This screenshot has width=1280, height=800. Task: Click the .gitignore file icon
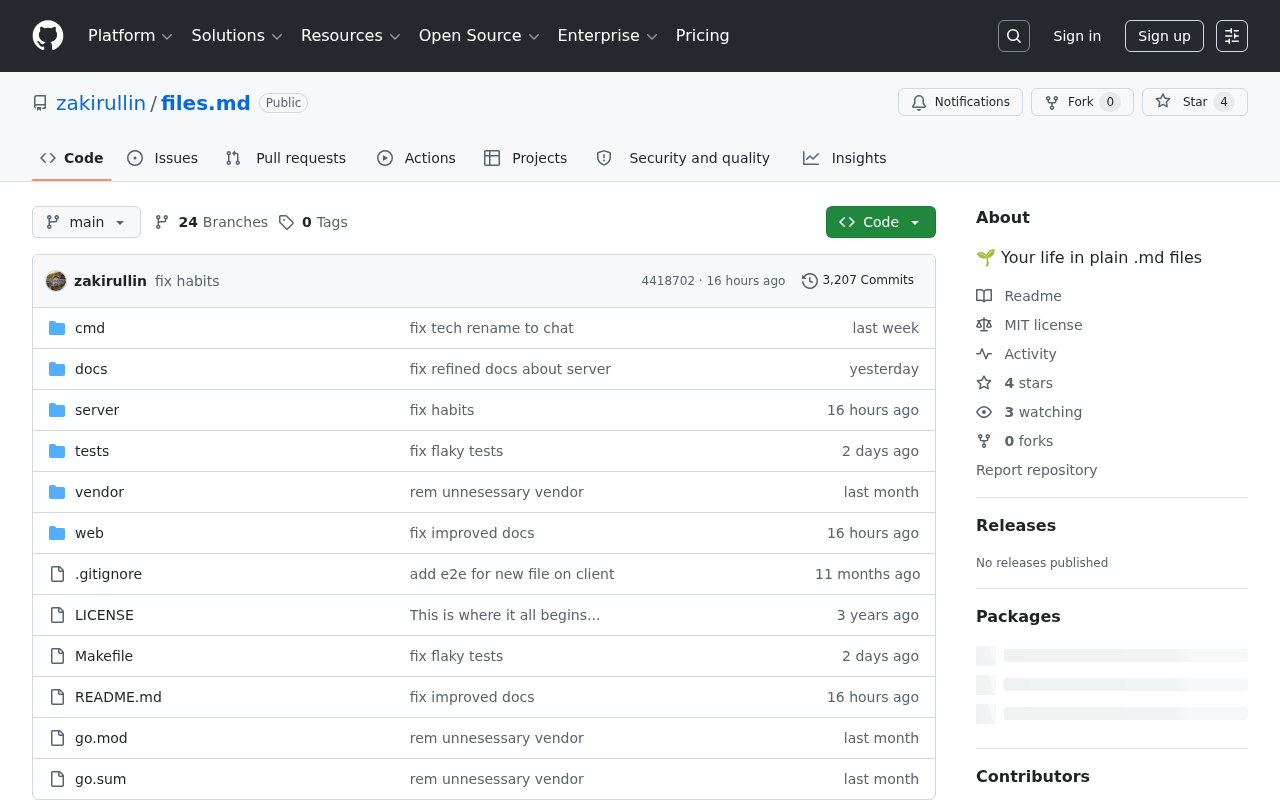pos(57,574)
